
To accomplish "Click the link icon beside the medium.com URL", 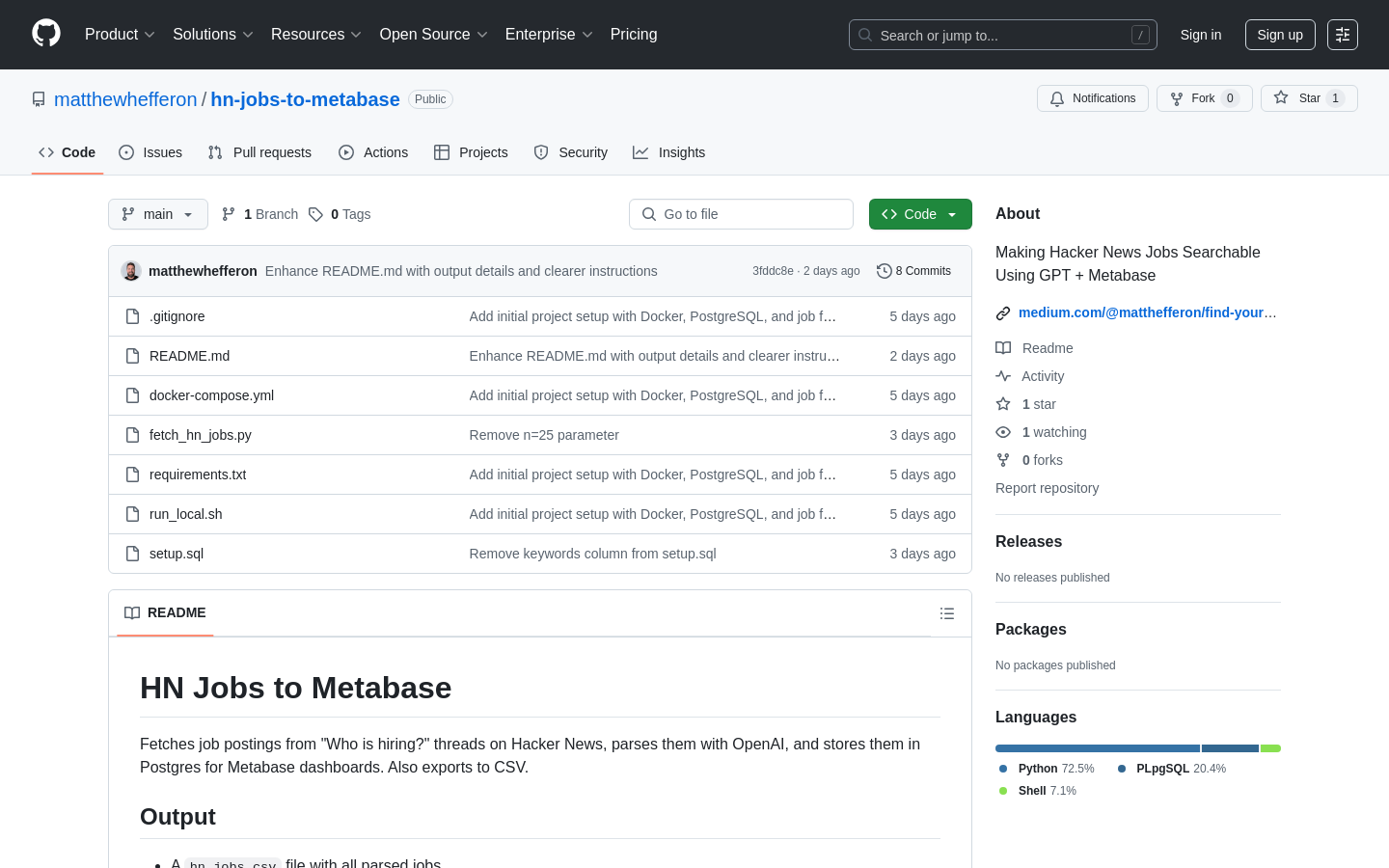I will (1003, 312).
